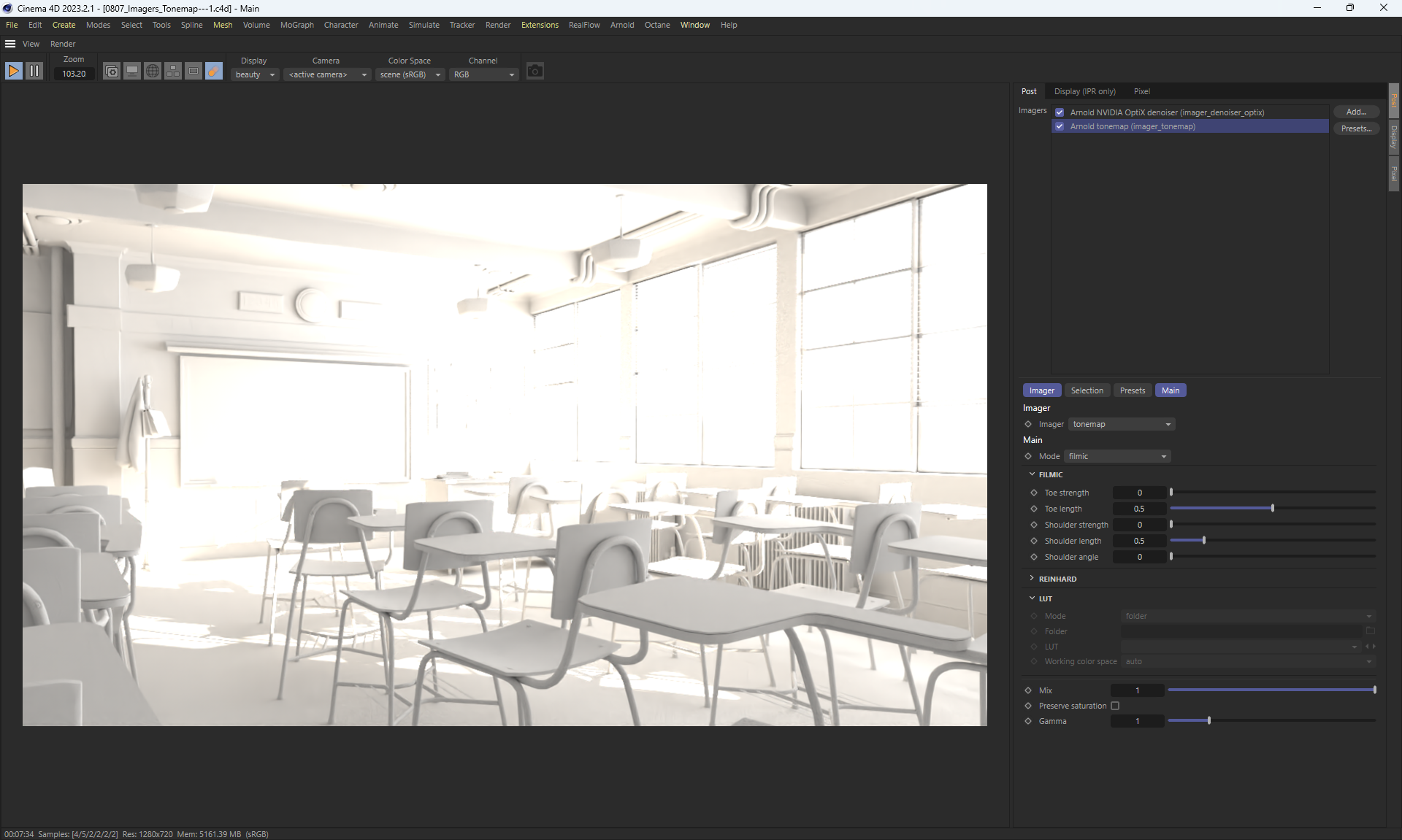Click the globe icon in IPR toolbar
Image resolution: width=1402 pixels, height=840 pixels.
tap(153, 71)
